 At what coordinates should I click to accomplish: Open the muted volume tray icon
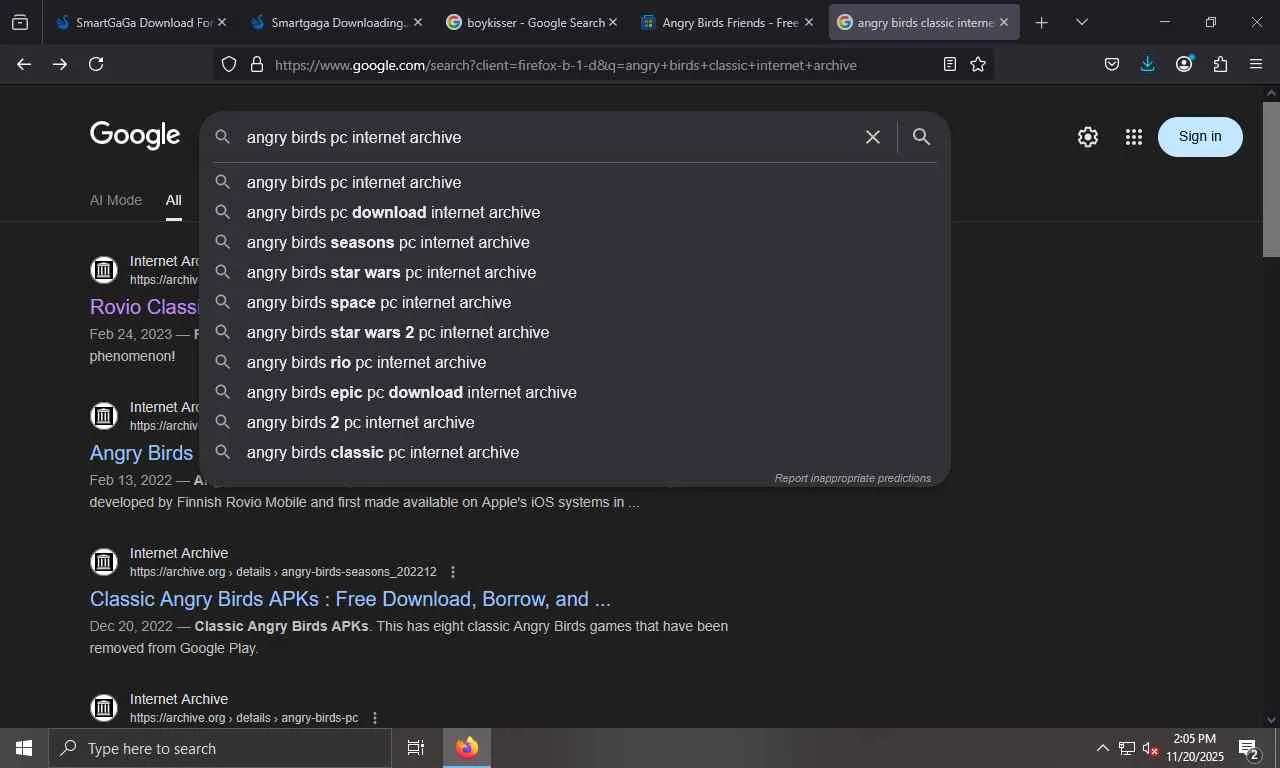pyautogui.click(x=1151, y=748)
